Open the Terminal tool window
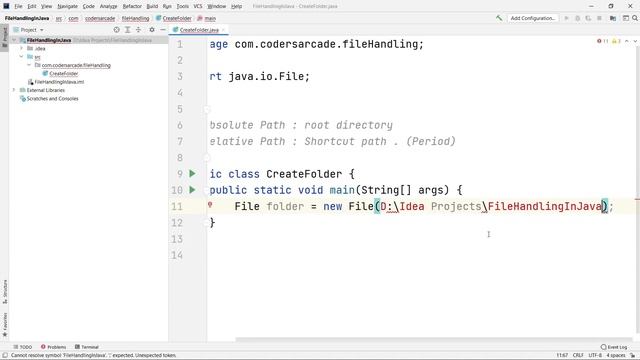The height and width of the screenshot is (360, 640). [x=87, y=347]
